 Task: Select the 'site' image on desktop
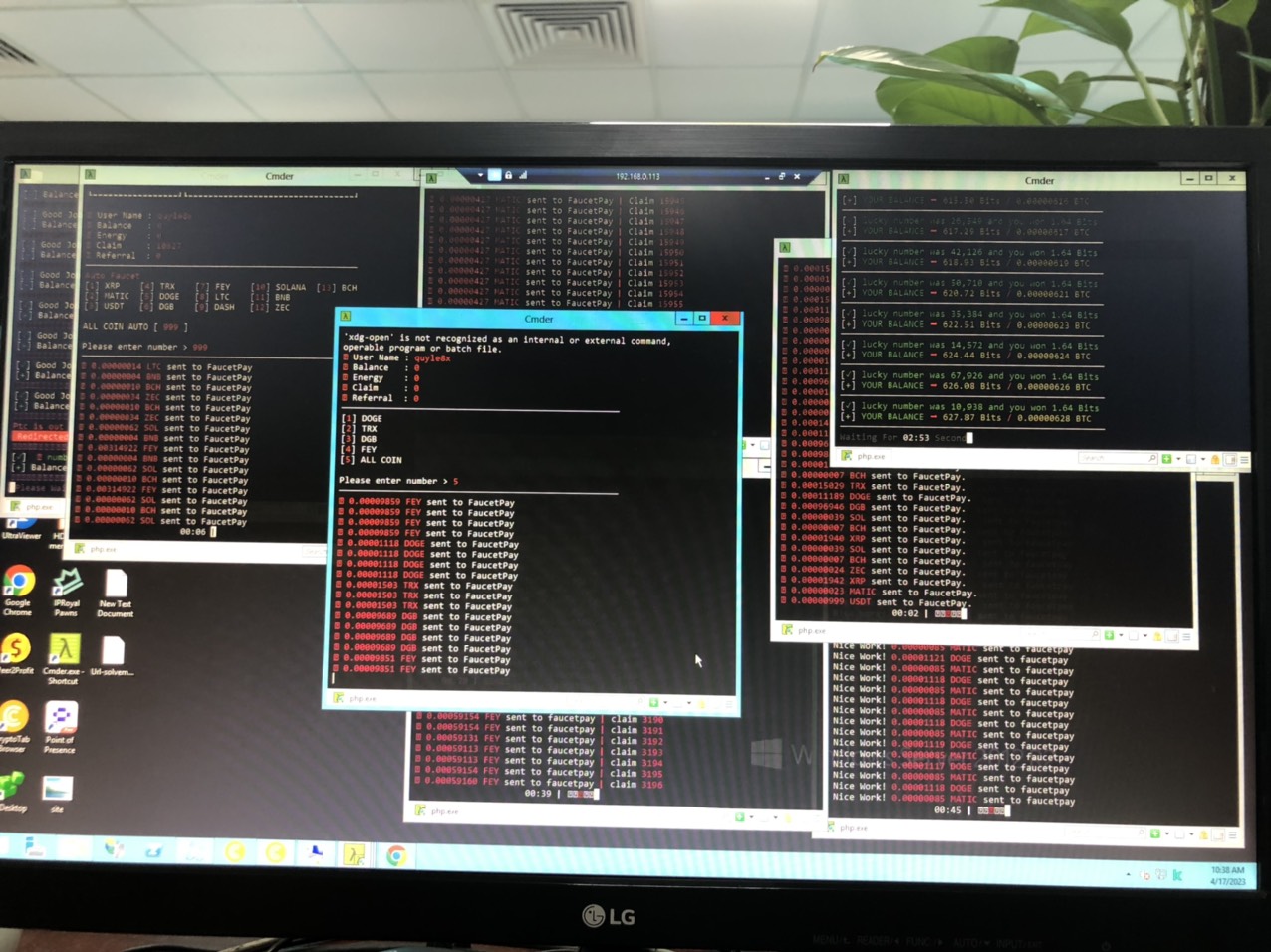pyautogui.click(x=57, y=794)
